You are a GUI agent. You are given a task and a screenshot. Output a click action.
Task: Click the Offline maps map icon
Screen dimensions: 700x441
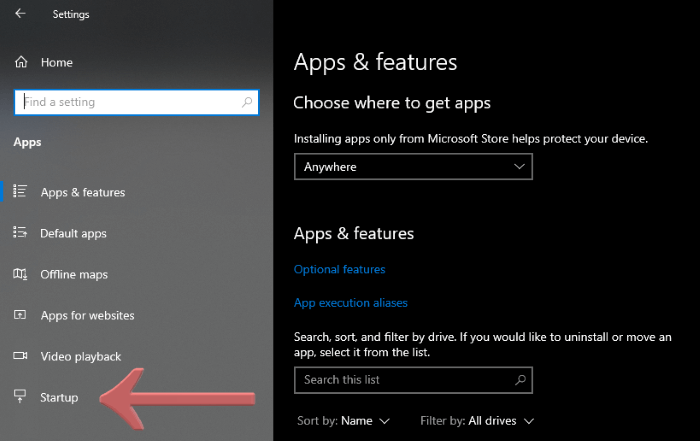20,274
